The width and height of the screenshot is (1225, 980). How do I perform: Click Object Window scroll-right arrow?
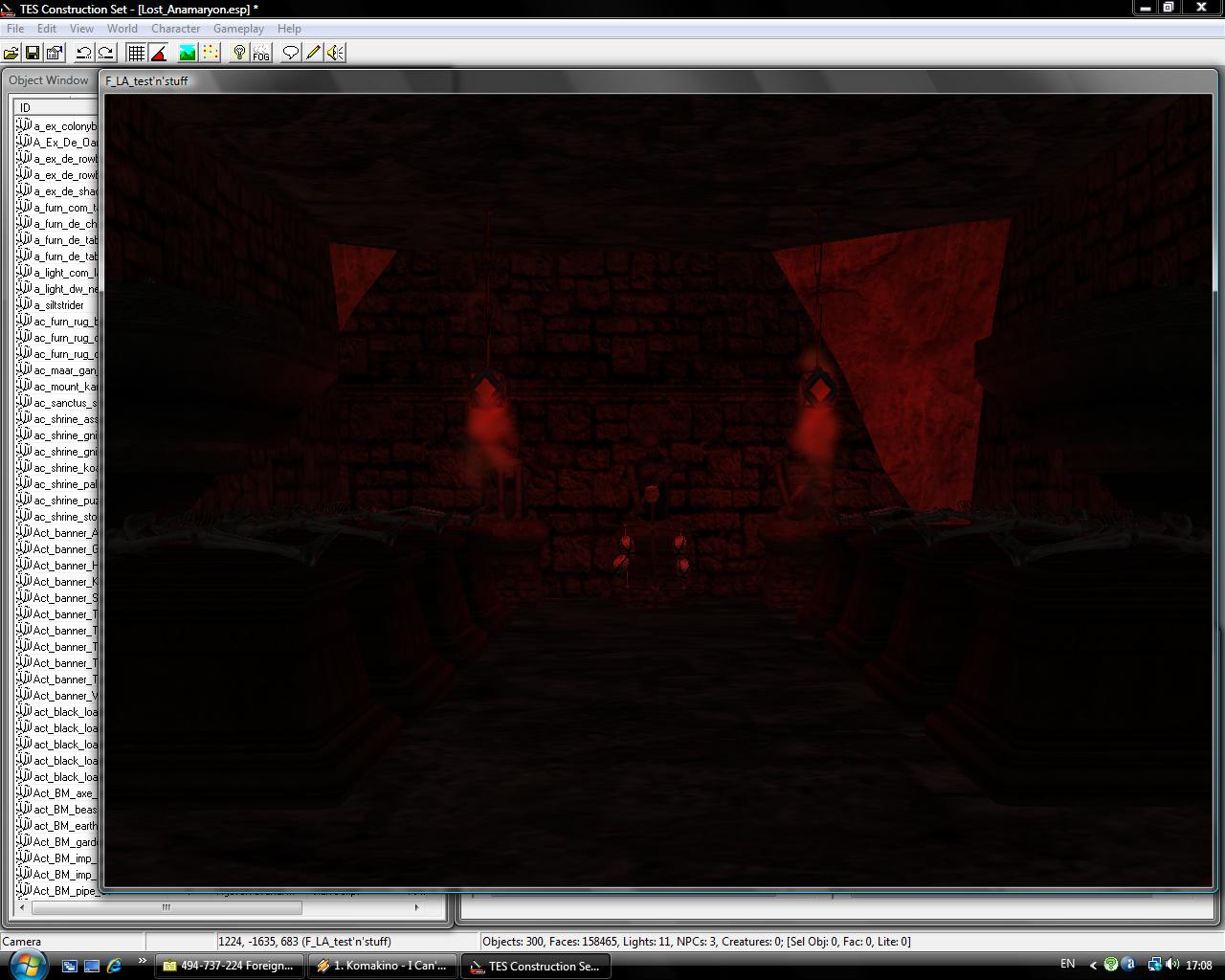pyautogui.click(x=416, y=907)
